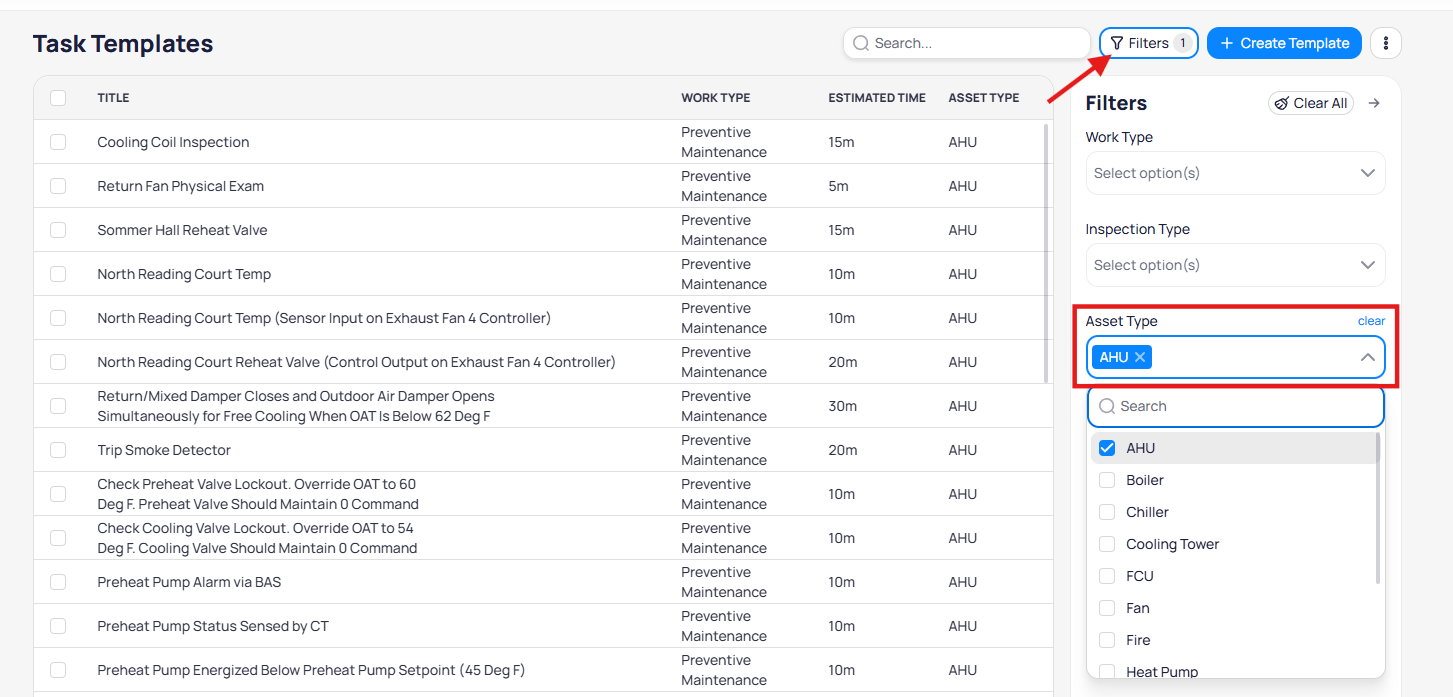Screen dimensions: 1453x697
Task: Collapse the Filters panel with arrow icon
Action: coord(1374,103)
